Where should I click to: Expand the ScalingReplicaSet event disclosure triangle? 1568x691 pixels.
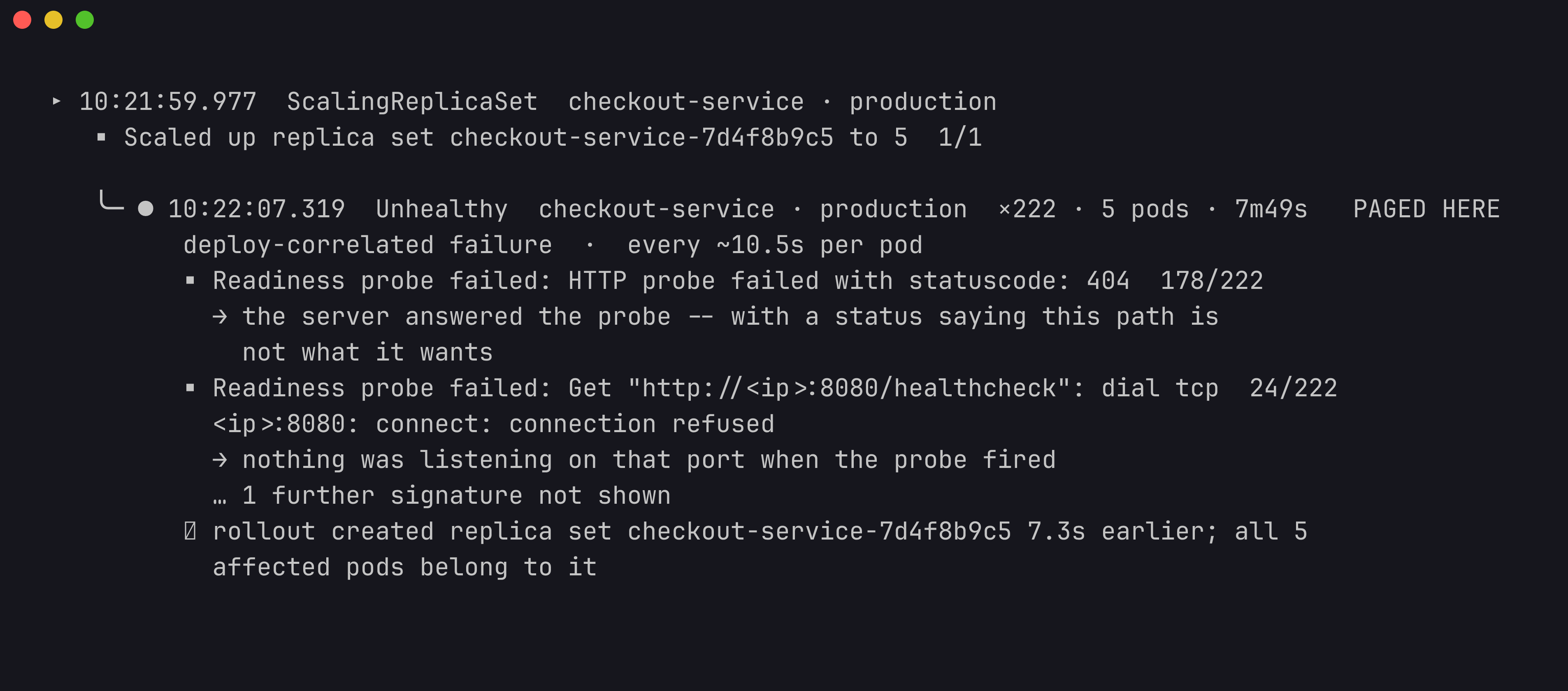(56, 101)
